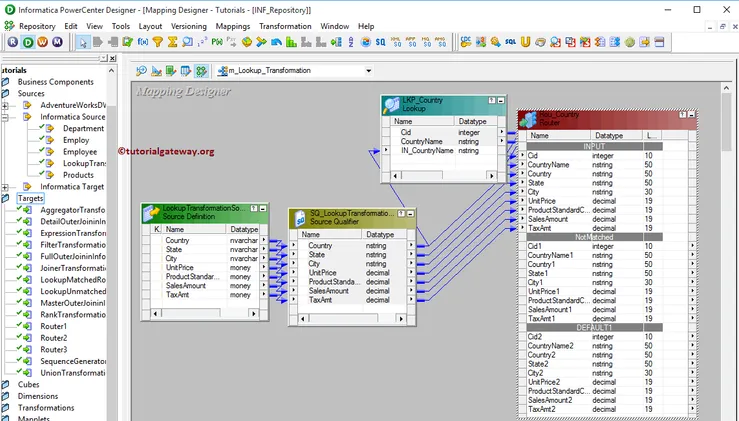This screenshot has height=421, width=739.
Task: Open Router help question mark
Action: (x=682, y=114)
